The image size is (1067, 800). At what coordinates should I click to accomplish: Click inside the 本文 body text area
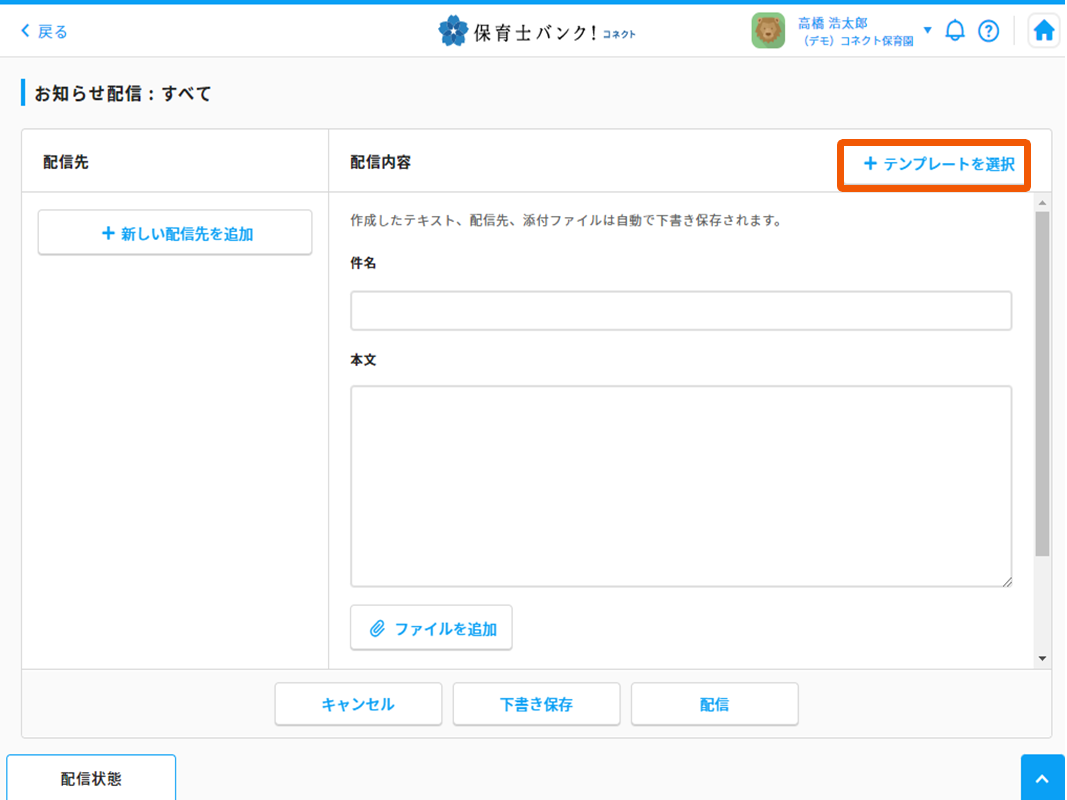(680, 486)
